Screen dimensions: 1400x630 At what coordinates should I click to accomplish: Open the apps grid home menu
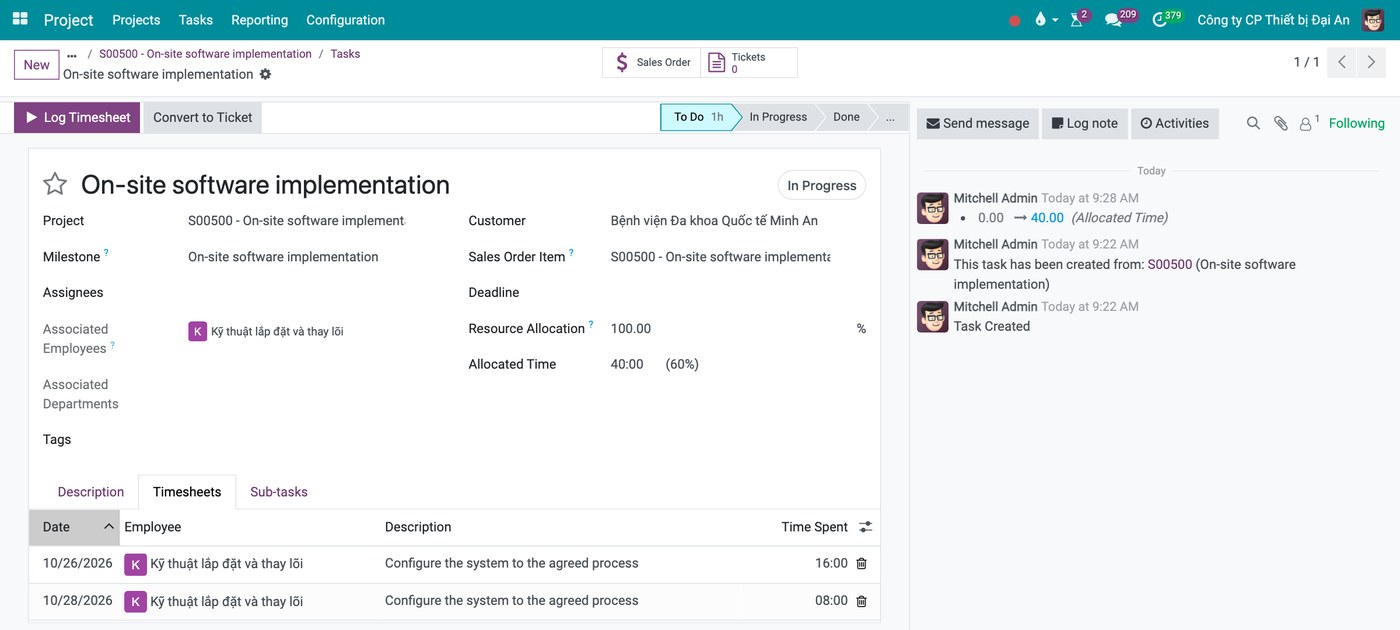(20, 19)
